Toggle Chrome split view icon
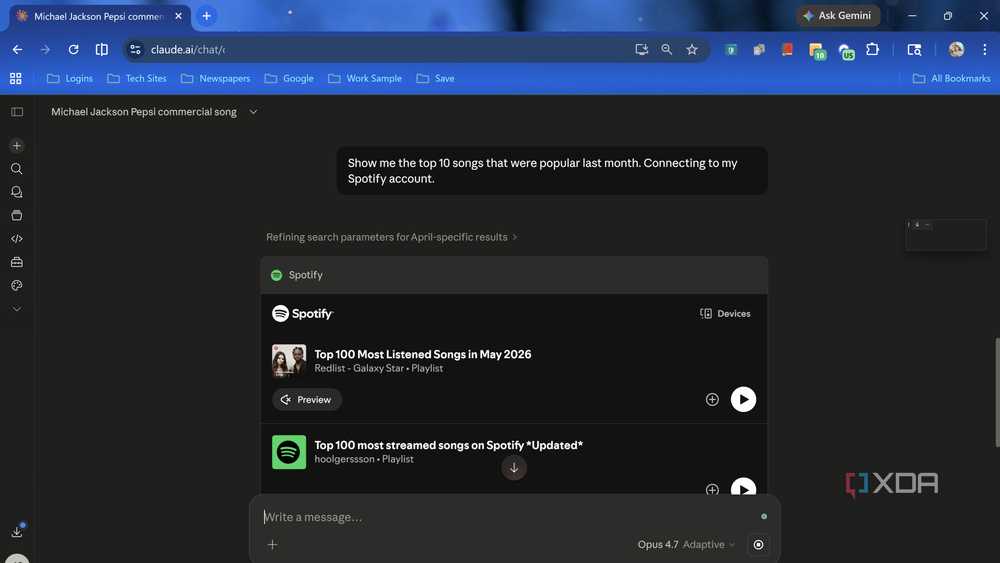1000x563 pixels. coord(101,49)
